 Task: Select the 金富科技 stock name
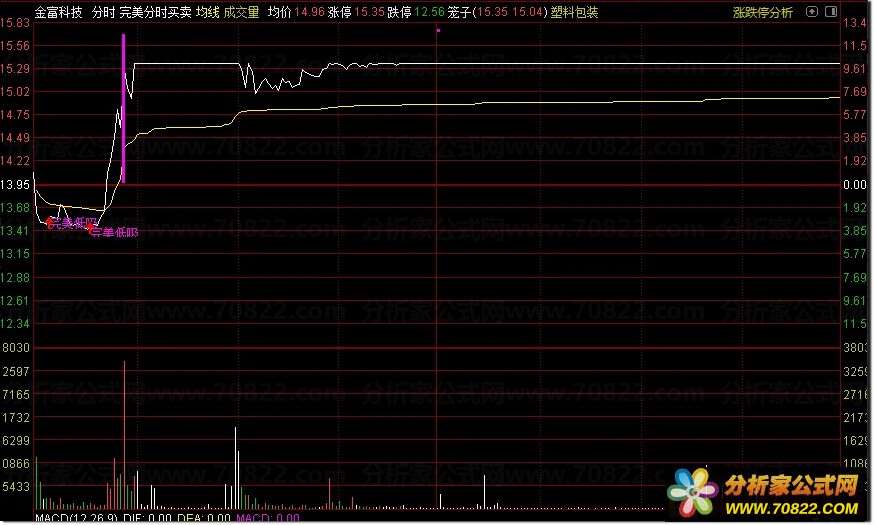(x=58, y=12)
